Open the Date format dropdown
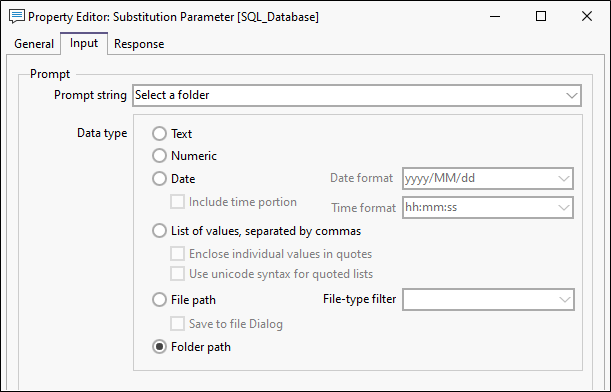The height and width of the screenshot is (392, 611). [488, 178]
